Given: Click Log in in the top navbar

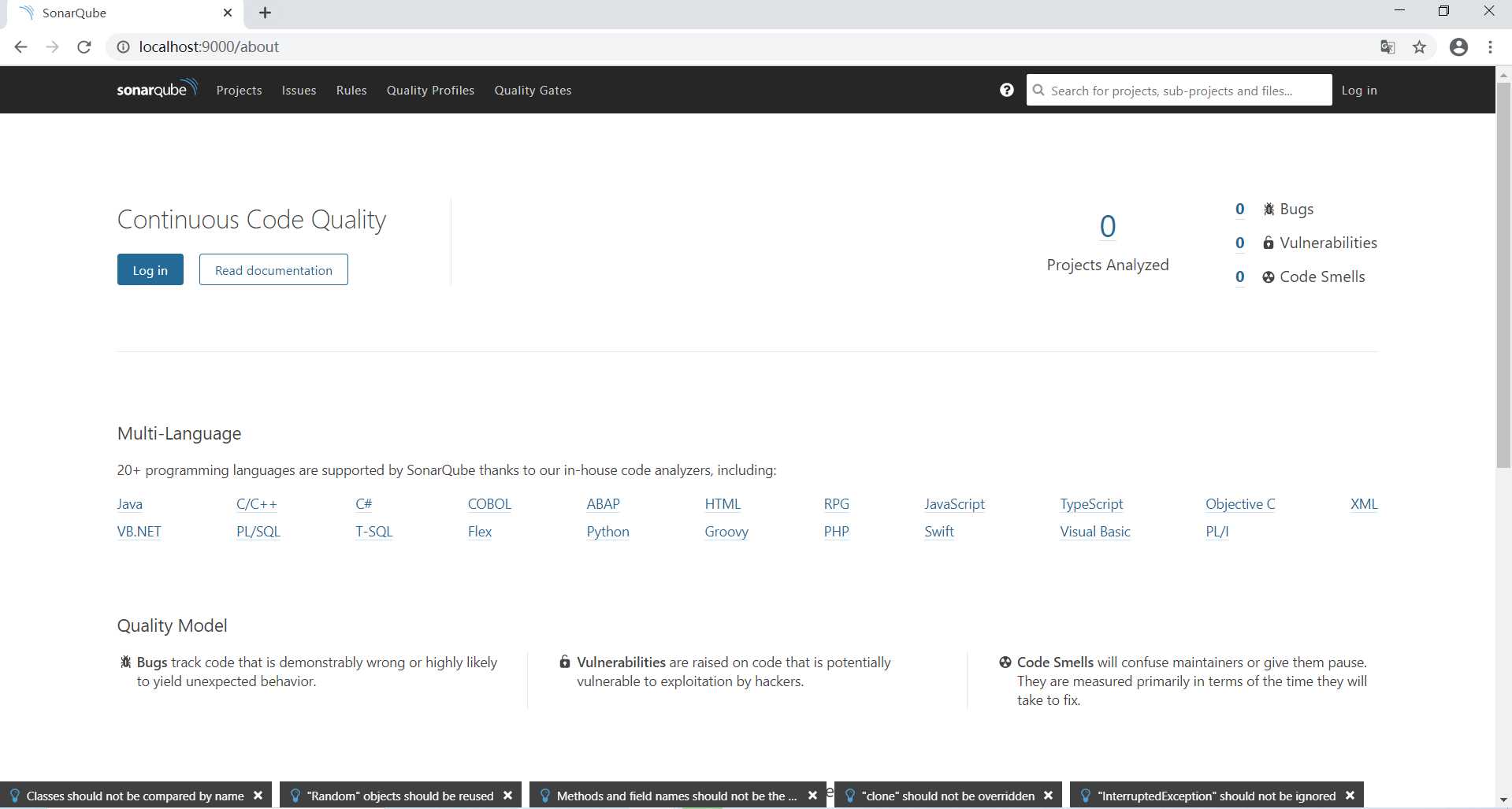Looking at the screenshot, I should (x=1359, y=90).
